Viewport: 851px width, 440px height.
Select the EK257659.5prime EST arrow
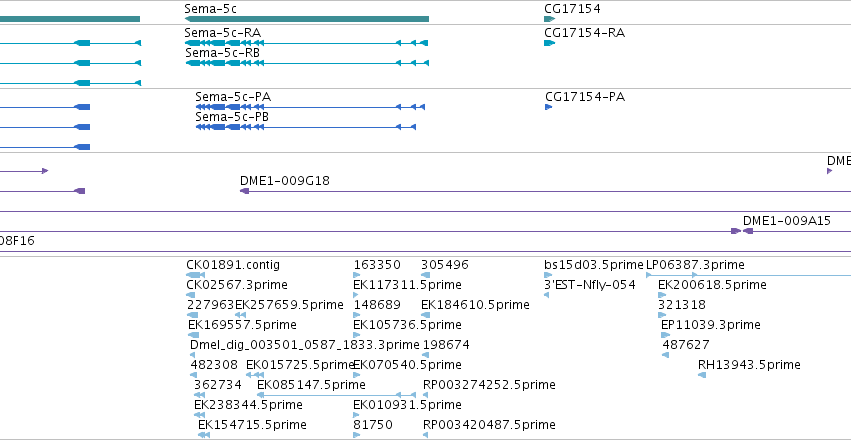coord(240,315)
